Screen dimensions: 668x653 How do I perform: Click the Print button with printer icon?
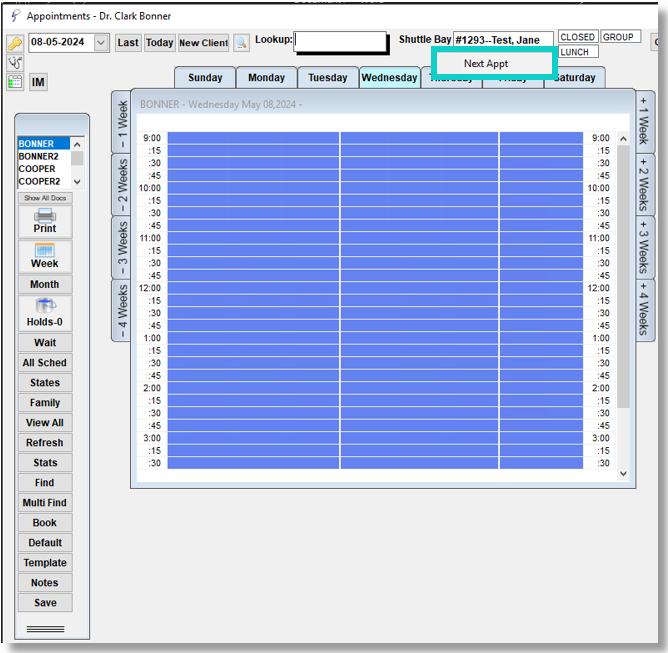click(45, 222)
